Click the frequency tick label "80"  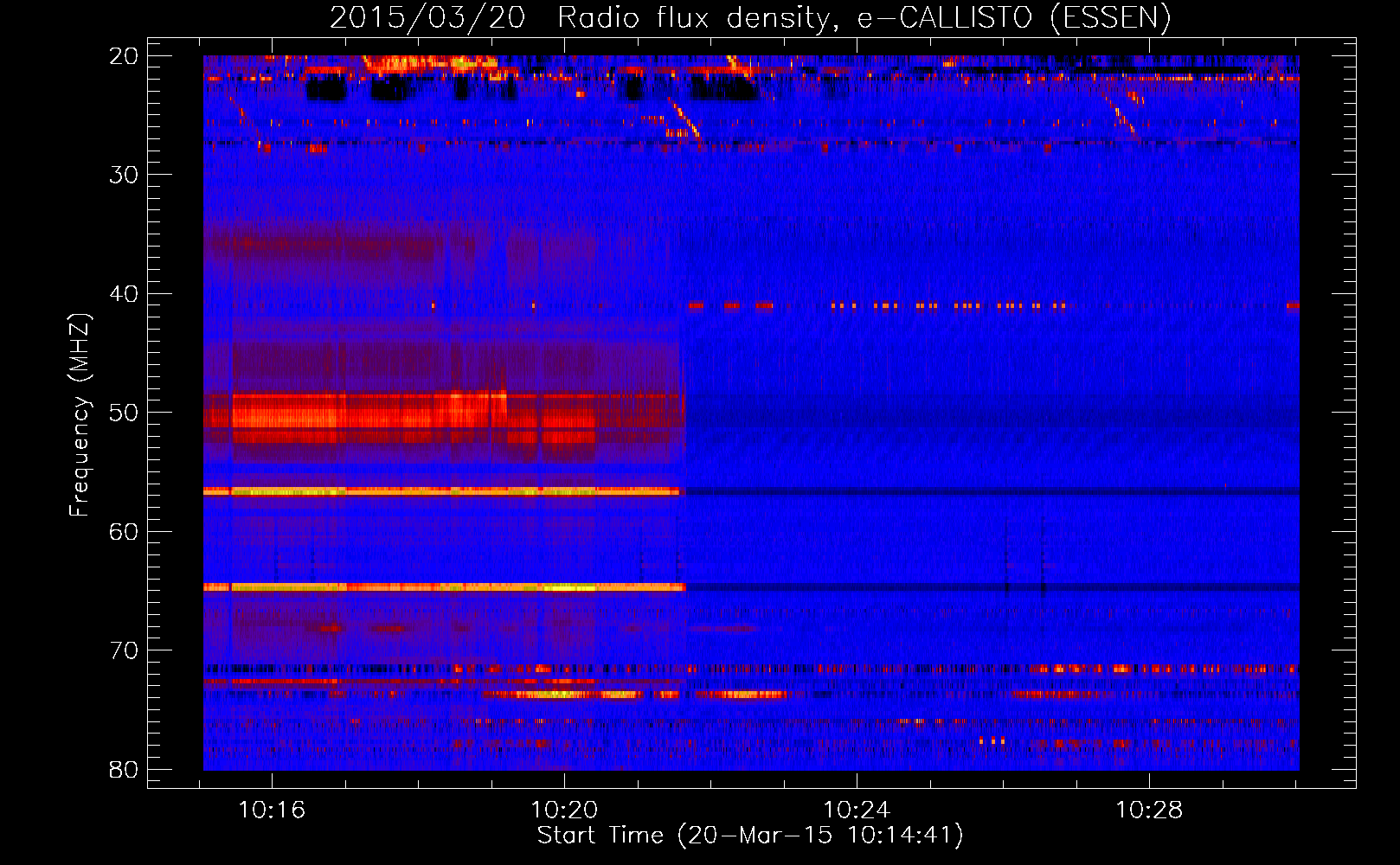124,769
